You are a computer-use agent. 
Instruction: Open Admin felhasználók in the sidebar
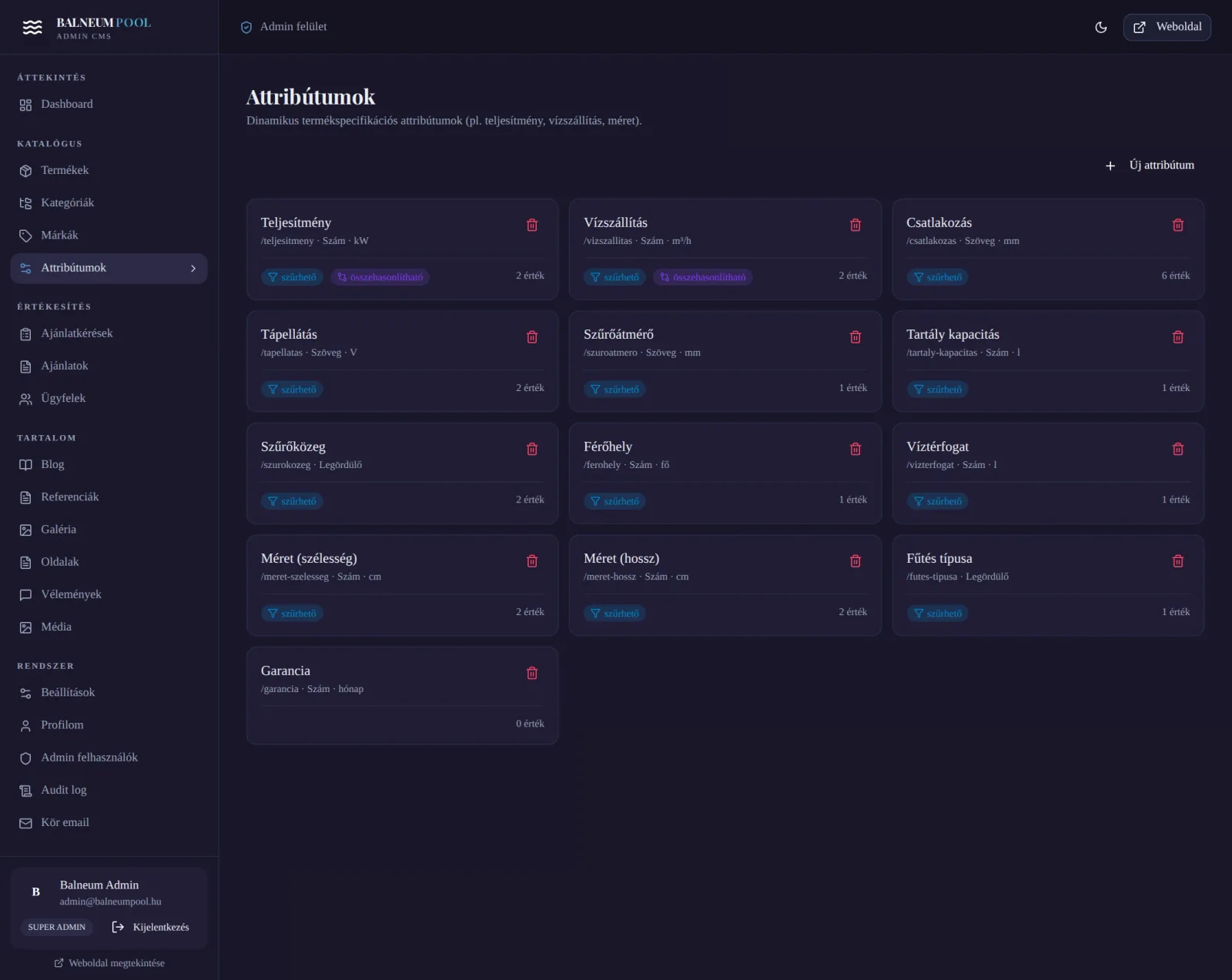[x=109, y=758]
